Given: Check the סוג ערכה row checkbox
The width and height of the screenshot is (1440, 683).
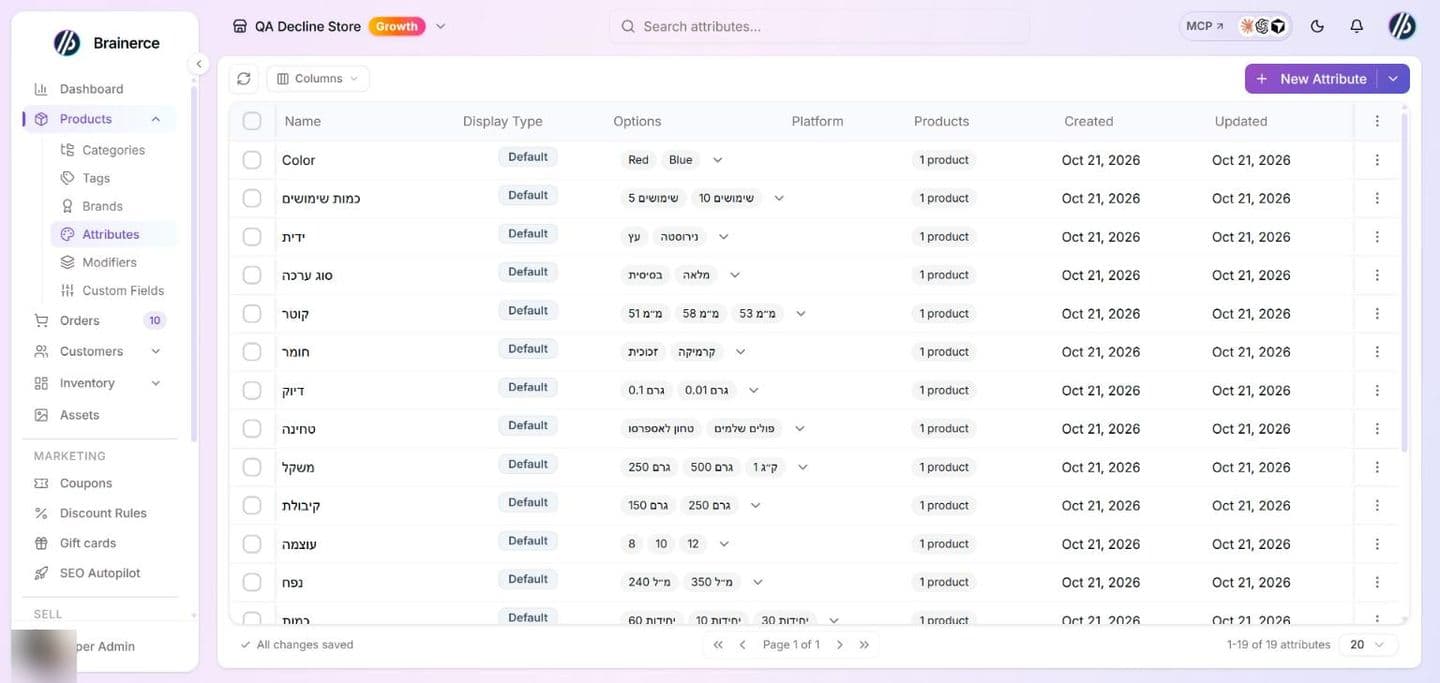Looking at the screenshot, I should (252, 275).
